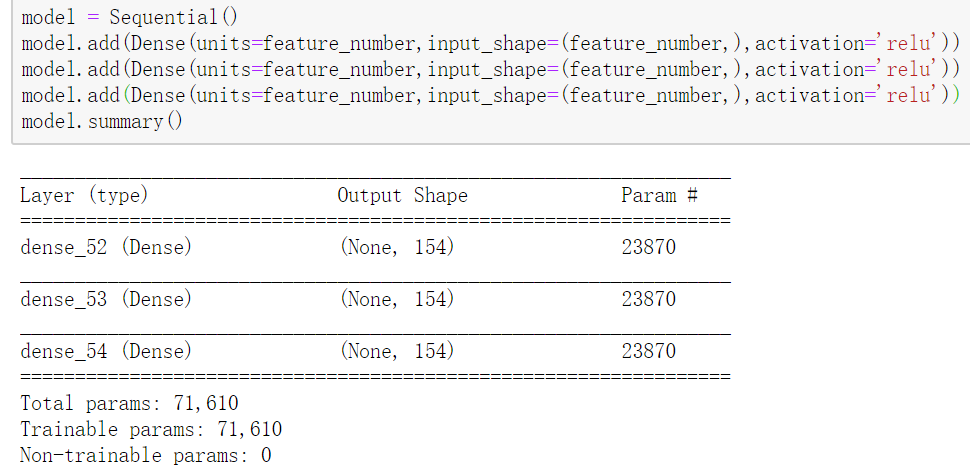Click the output shape of dense_54
This screenshot has height=472, width=970.
point(397,351)
